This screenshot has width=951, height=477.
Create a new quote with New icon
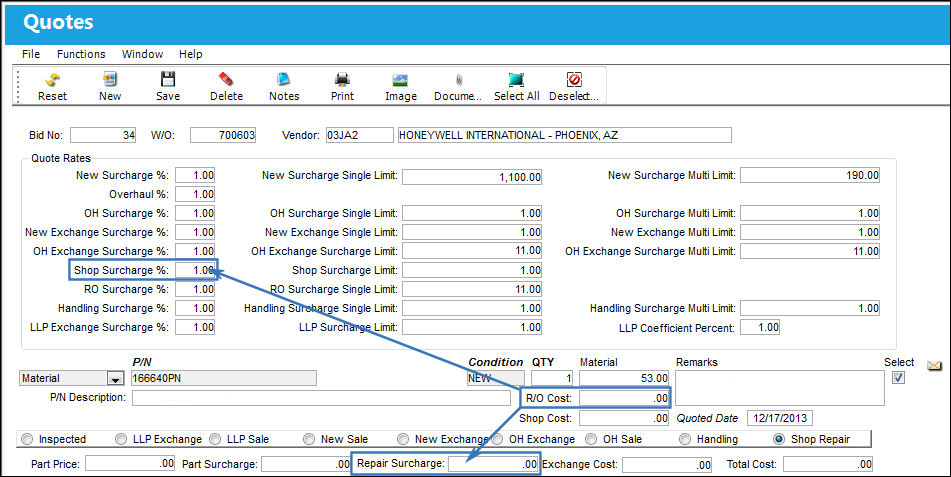(x=110, y=80)
